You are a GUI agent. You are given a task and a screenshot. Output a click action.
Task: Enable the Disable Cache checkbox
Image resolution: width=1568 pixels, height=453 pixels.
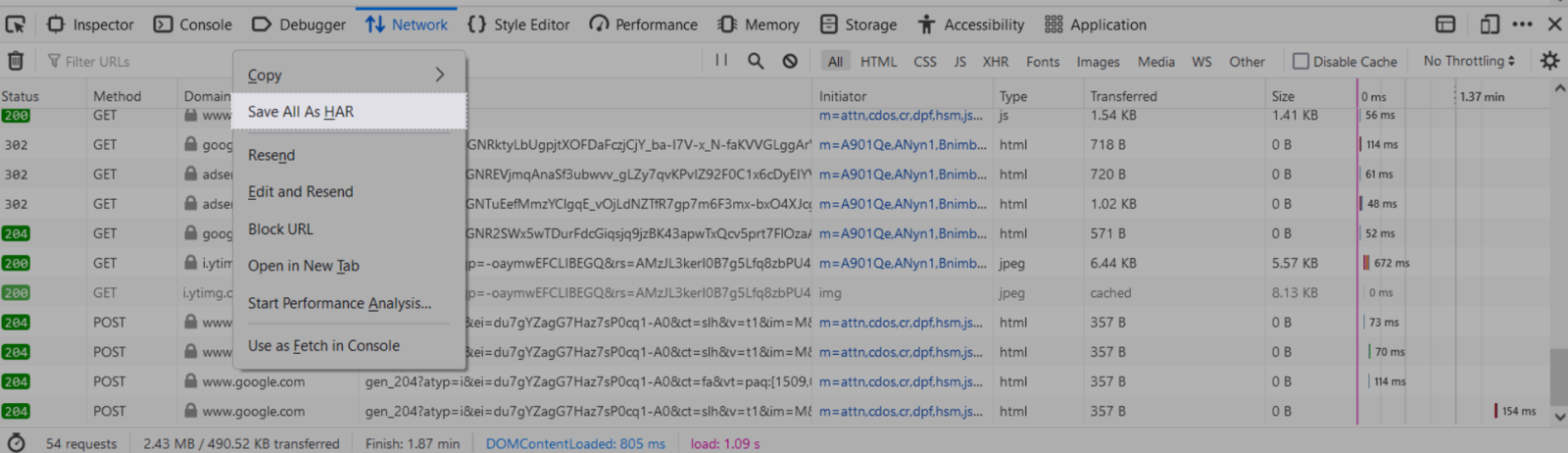coord(1300,61)
